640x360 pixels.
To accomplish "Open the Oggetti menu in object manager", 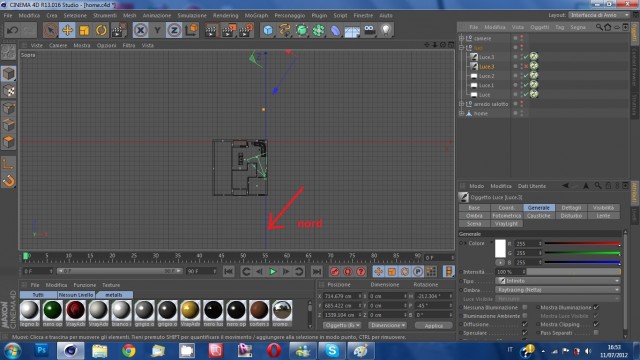I will click(x=540, y=27).
